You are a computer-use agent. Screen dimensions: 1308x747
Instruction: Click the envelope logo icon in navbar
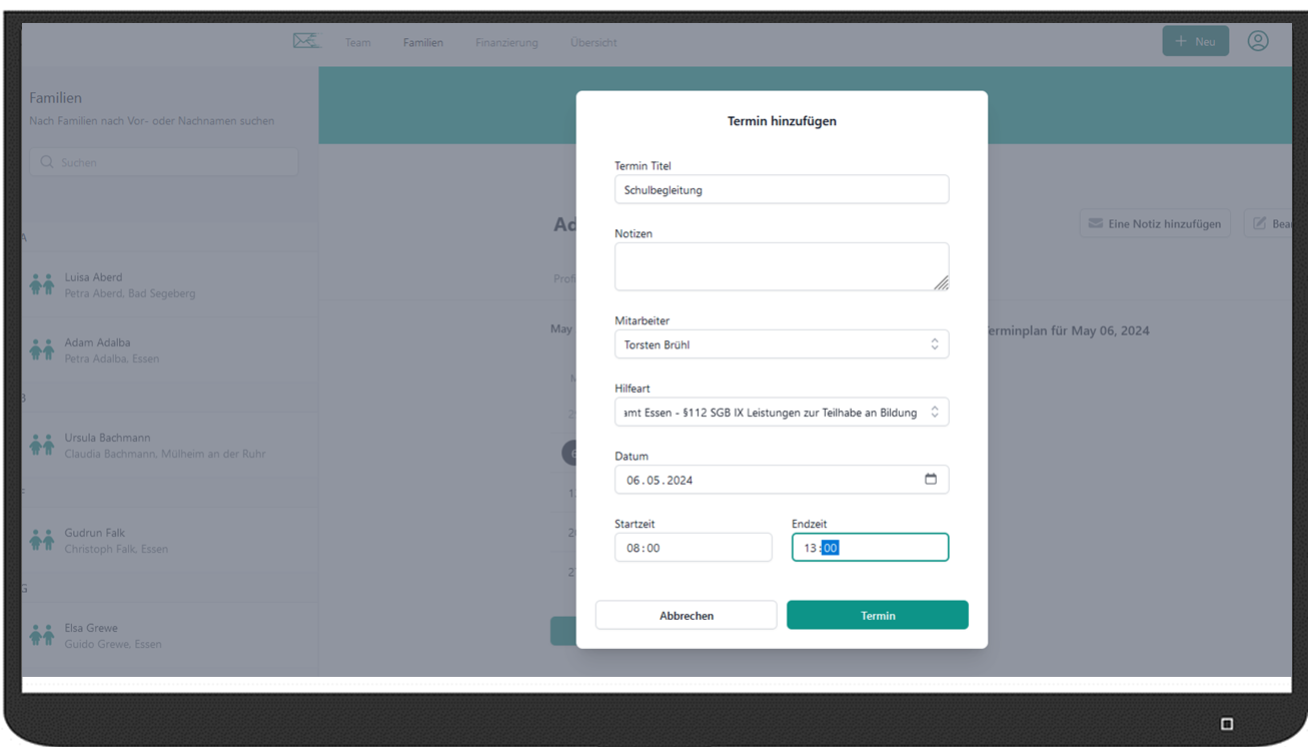(x=306, y=41)
